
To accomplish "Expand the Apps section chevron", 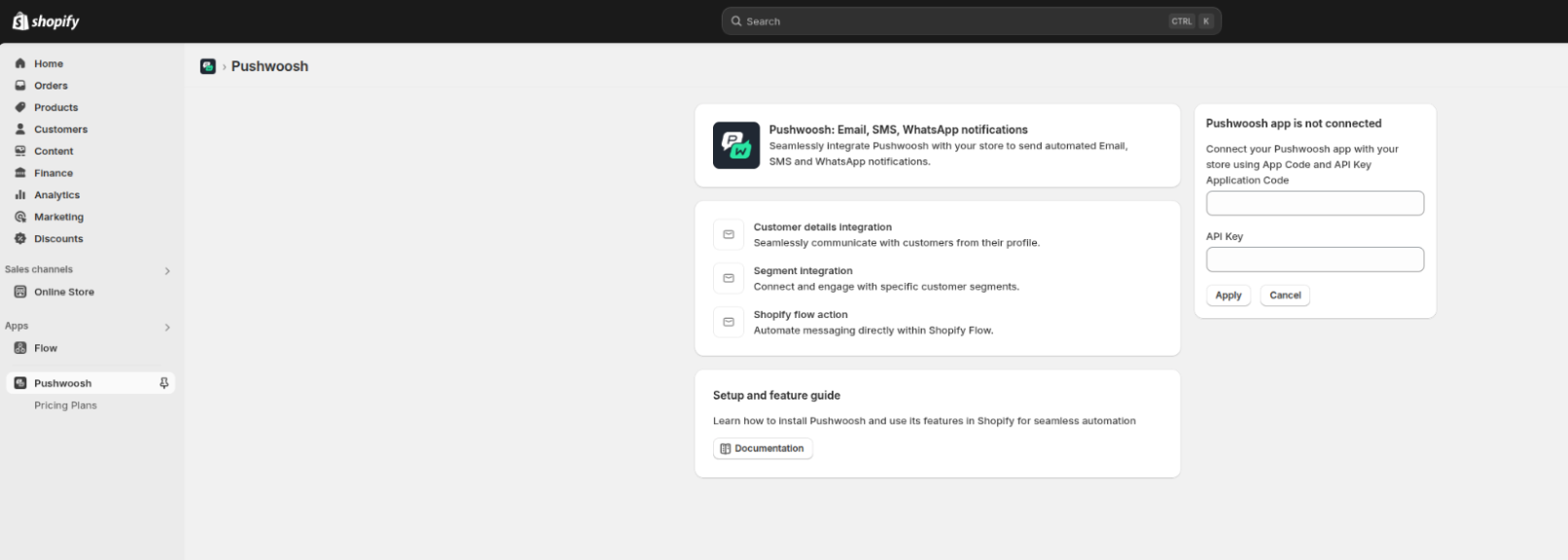I will coord(167,328).
